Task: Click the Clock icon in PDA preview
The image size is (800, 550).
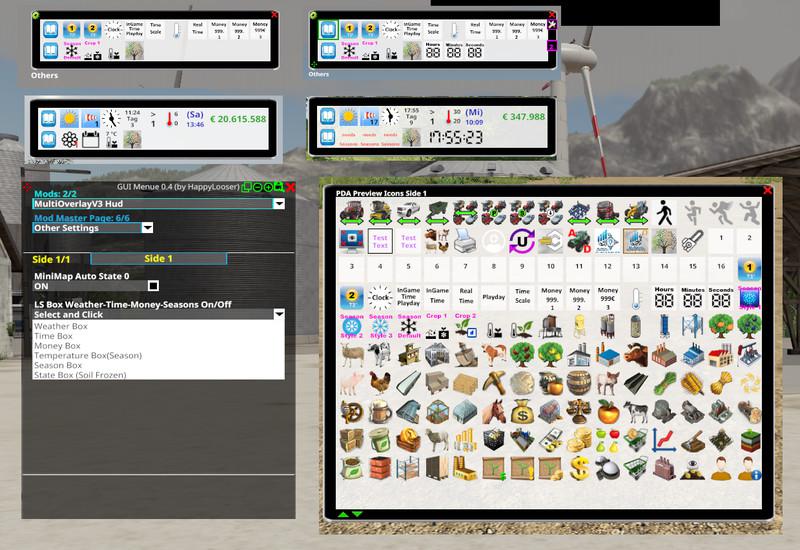Action: (381, 298)
